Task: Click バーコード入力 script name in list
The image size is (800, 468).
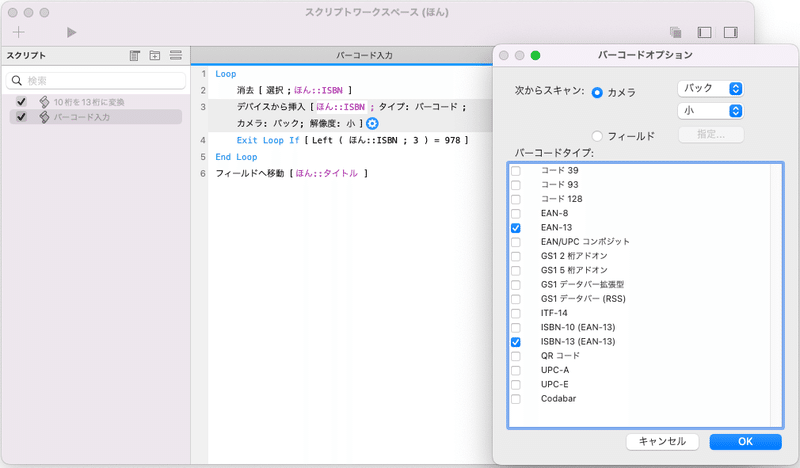Action: [x=82, y=117]
